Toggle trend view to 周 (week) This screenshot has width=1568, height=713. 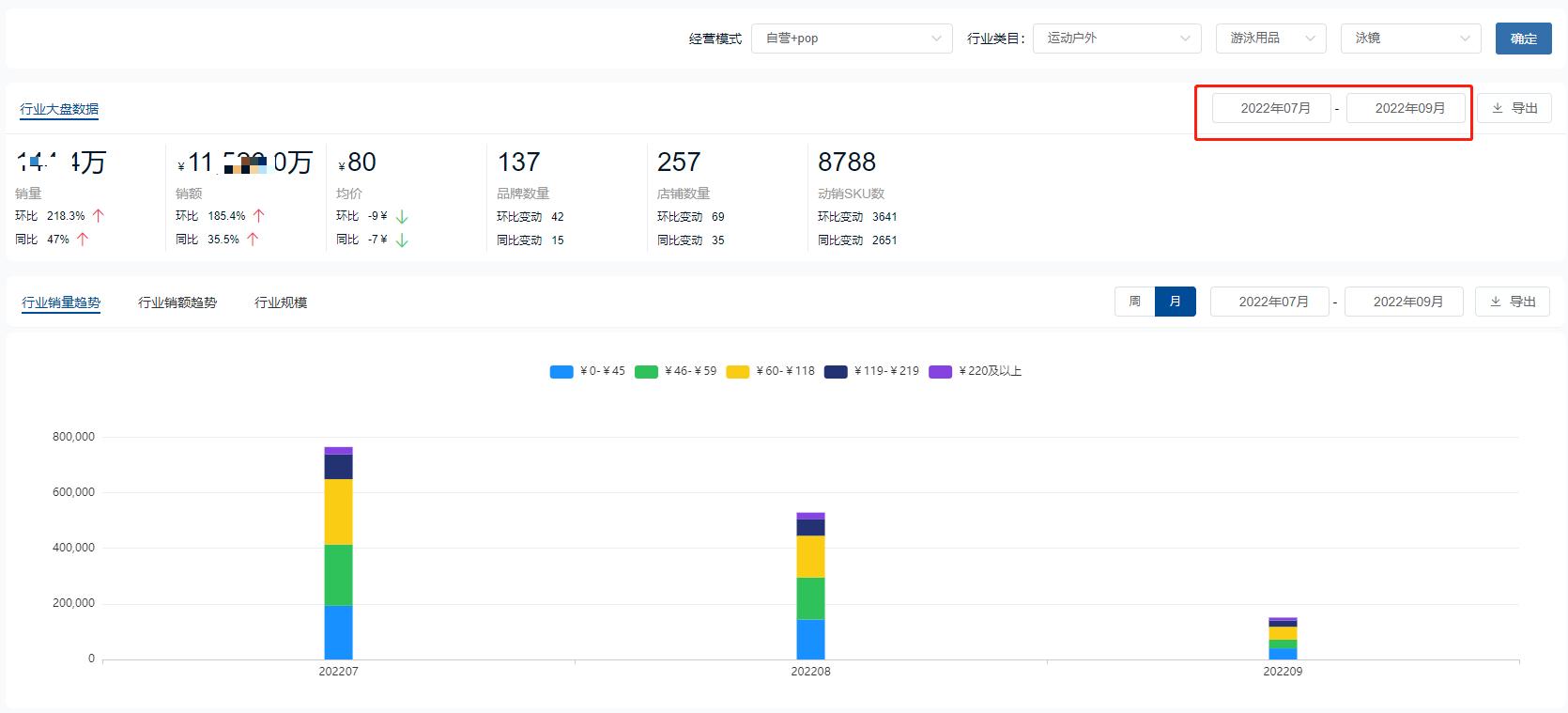[1134, 302]
